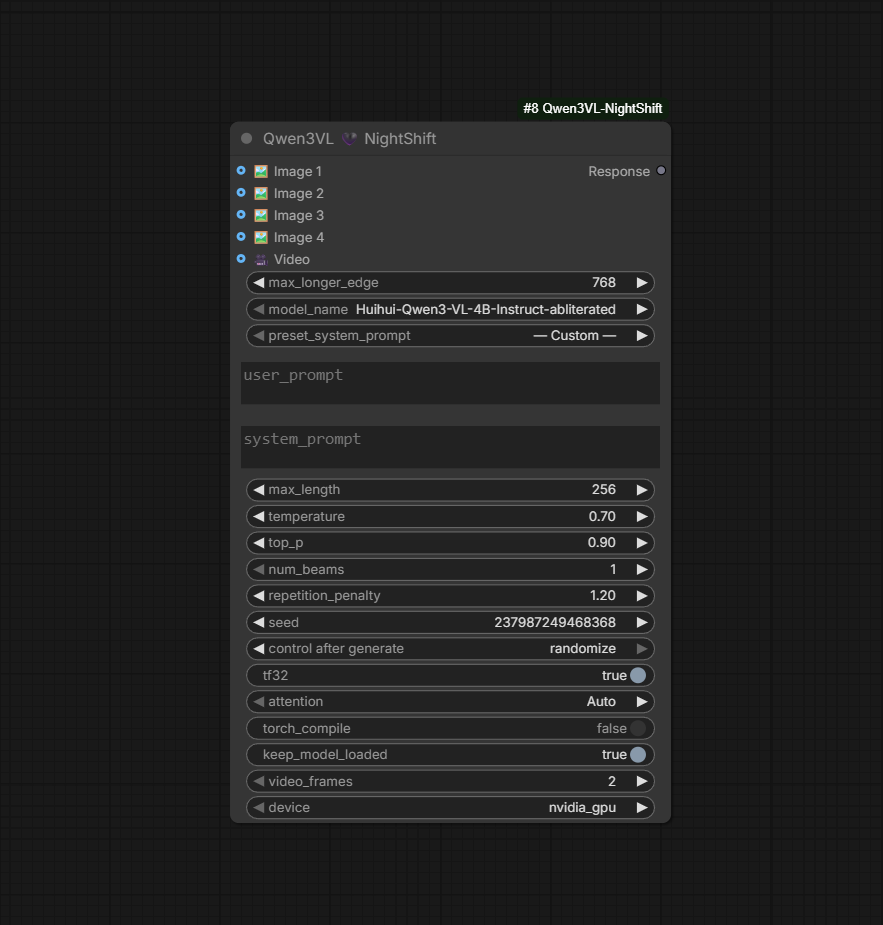The width and height of the screenshot is (883, 925).
Task: Click the #8 Qwen3VL-NightShift node badge
Action: pos(593,109)
